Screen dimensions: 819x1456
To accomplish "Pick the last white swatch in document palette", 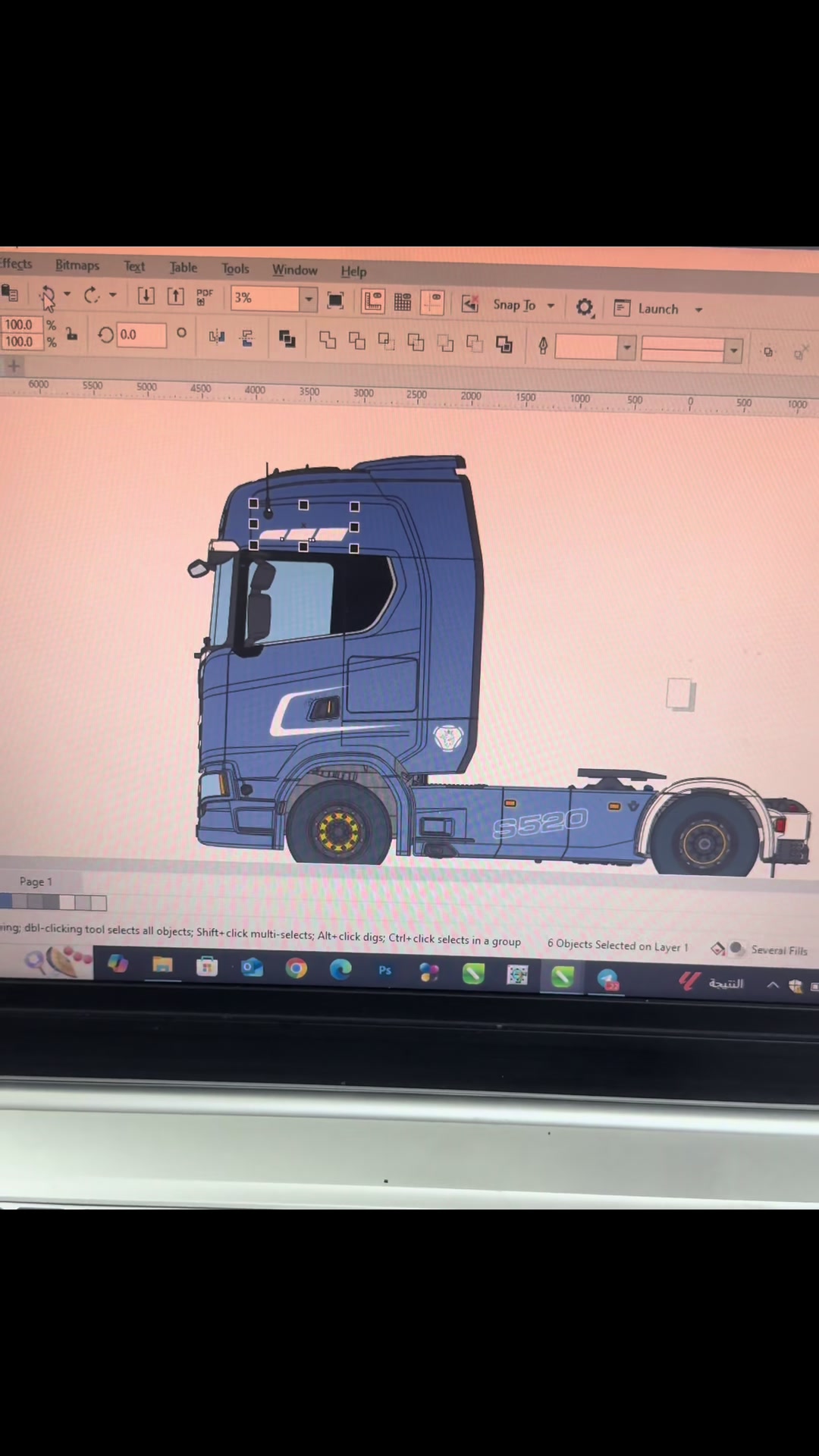I will tap(99, 903).
